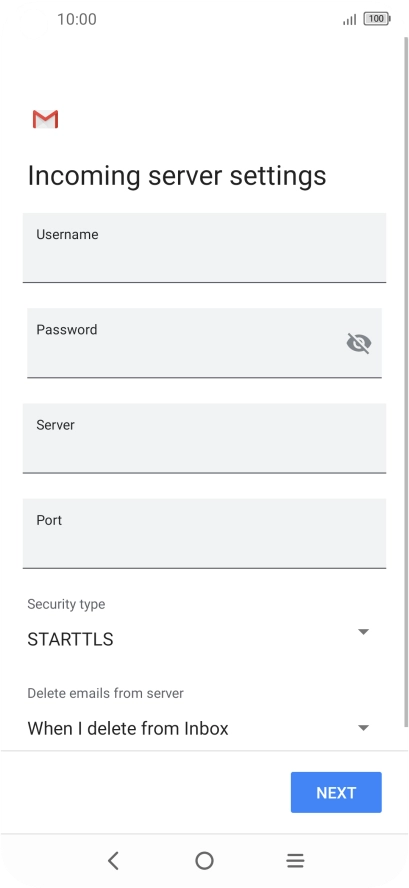Focus the Server input field

coord(204,438)
